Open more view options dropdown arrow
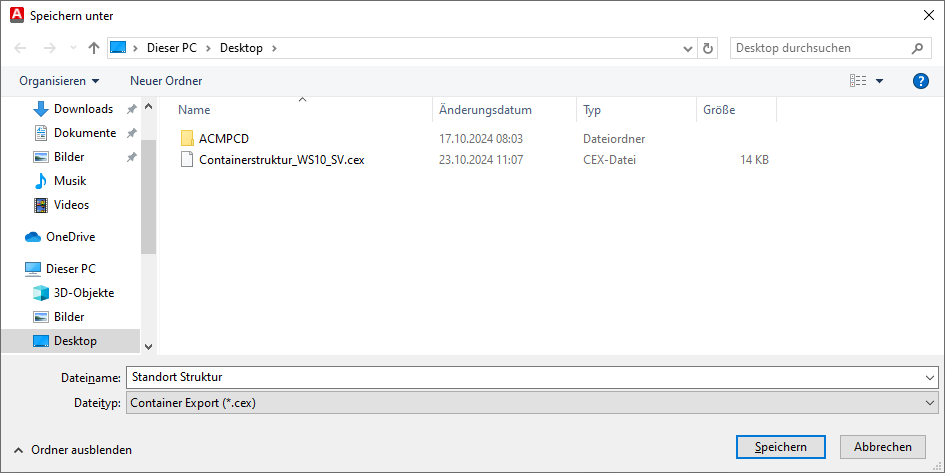 coord(879,81)
